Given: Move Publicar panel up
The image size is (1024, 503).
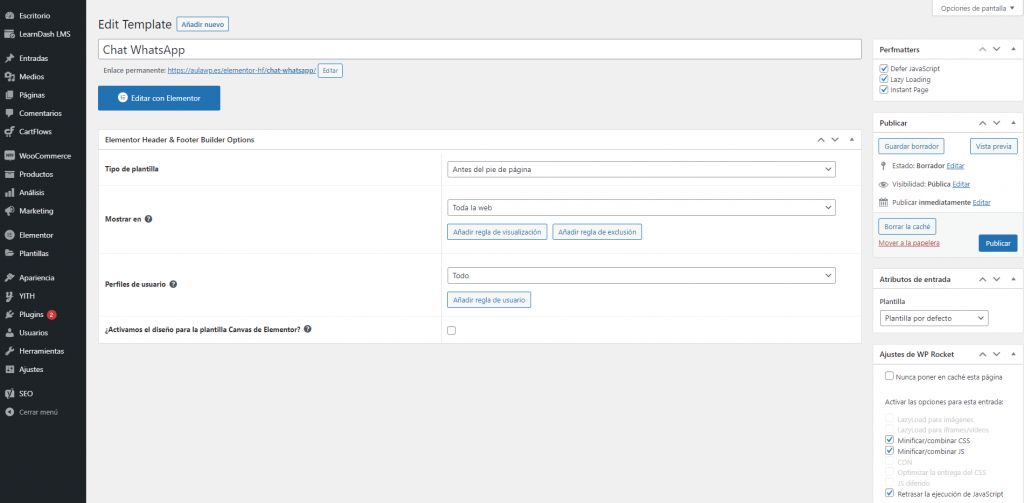Looking at the screenshot, I should pyautogui.click(x=982, y=123).
